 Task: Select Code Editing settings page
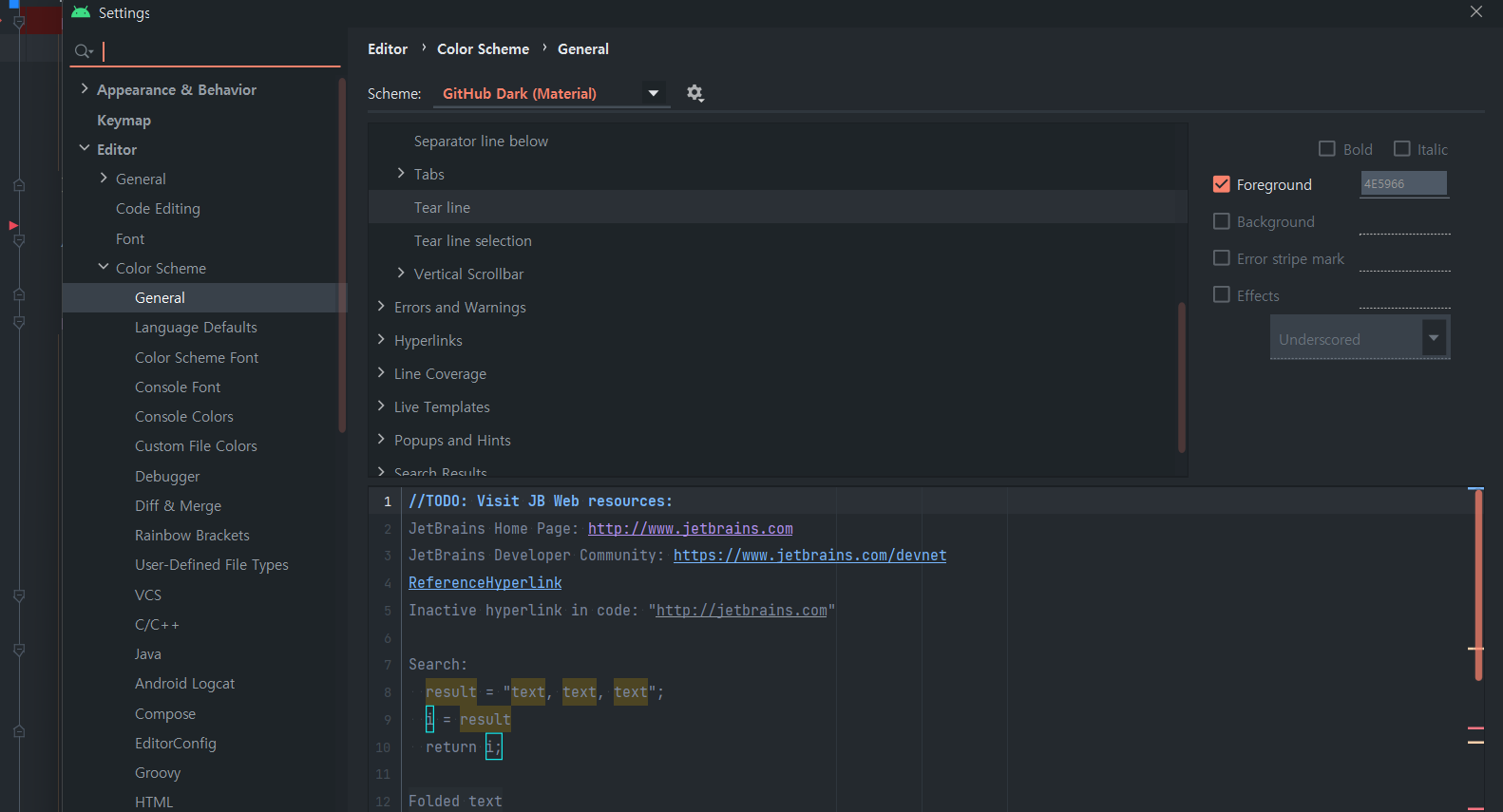tap(158, 208)
